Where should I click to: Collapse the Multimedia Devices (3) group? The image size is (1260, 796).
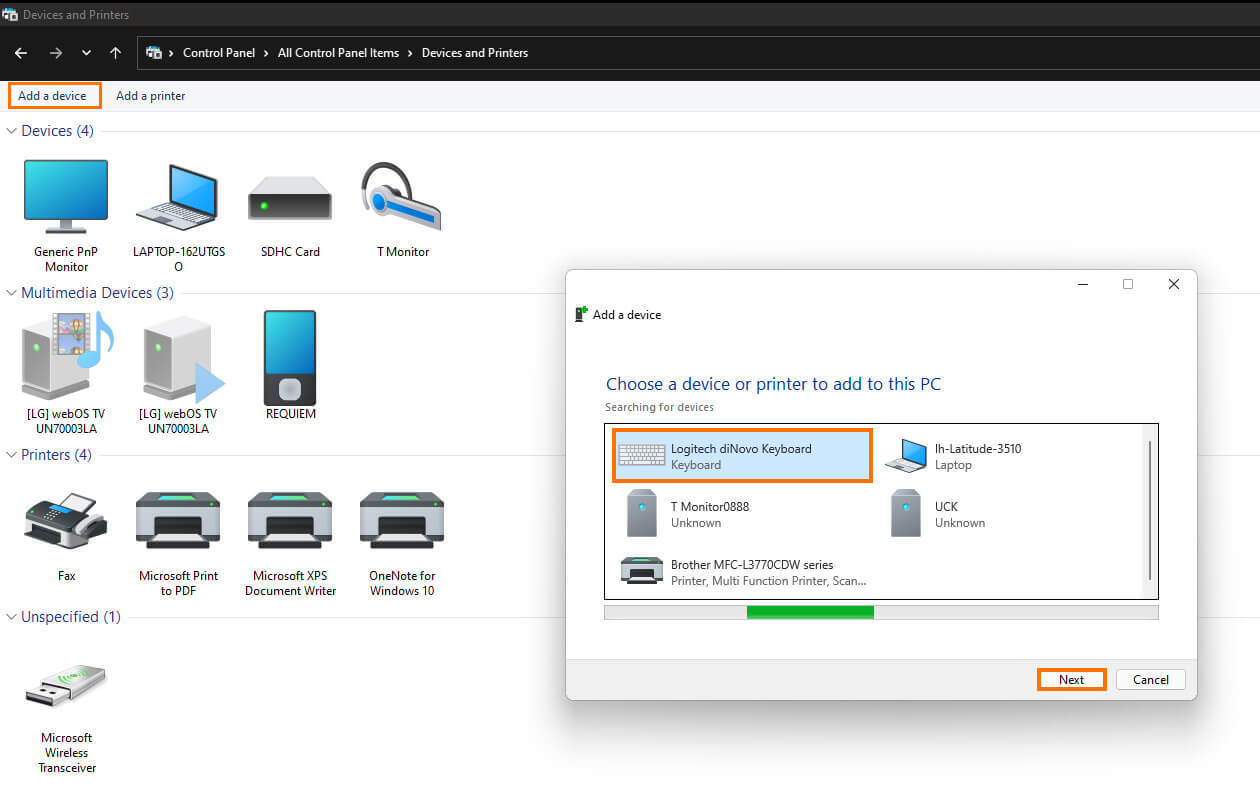tap(12, 293)
